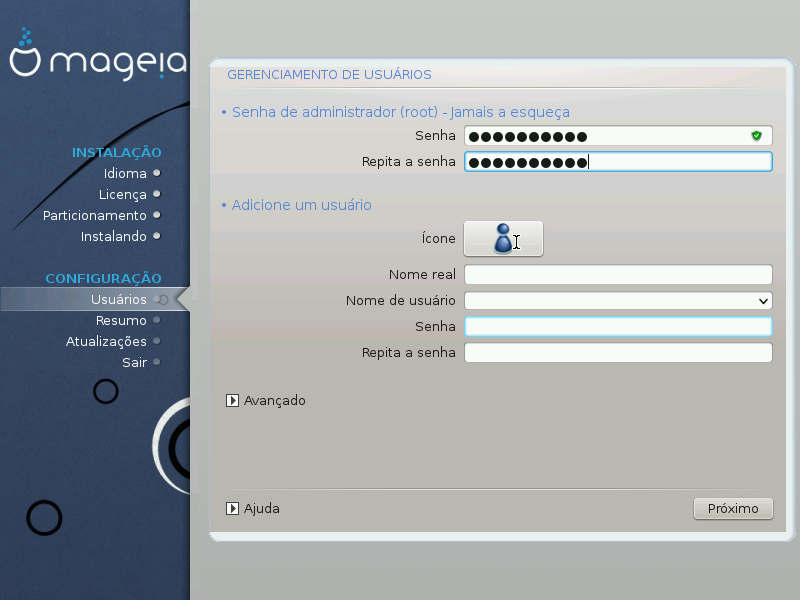This screenshot has width=800, height=600.
Task: Click the GERENCIAMENTO DE USUÁRIOS title
Action: 329,74
